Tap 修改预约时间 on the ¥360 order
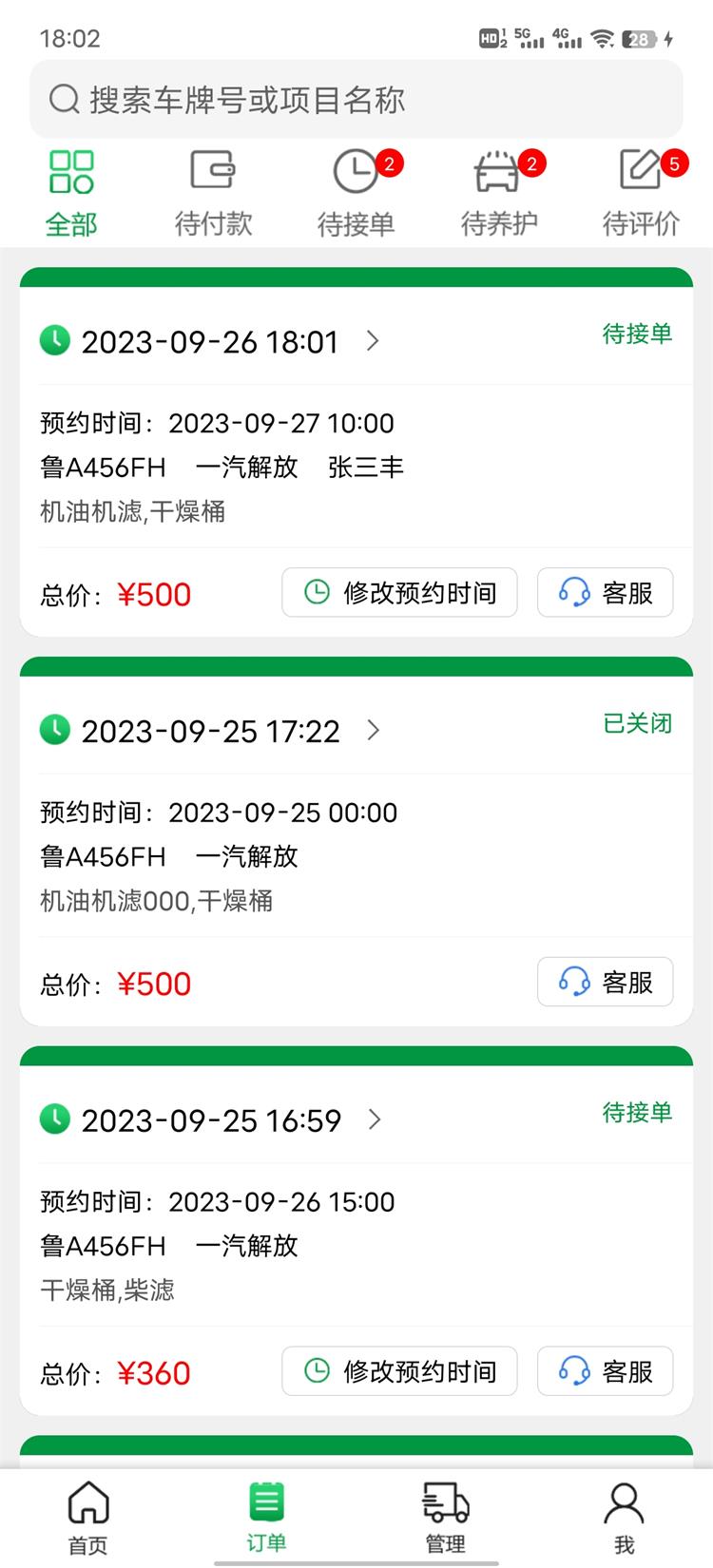This screenshot has width=713, height=1568. pyautogui.click(x=399, y=1371)
